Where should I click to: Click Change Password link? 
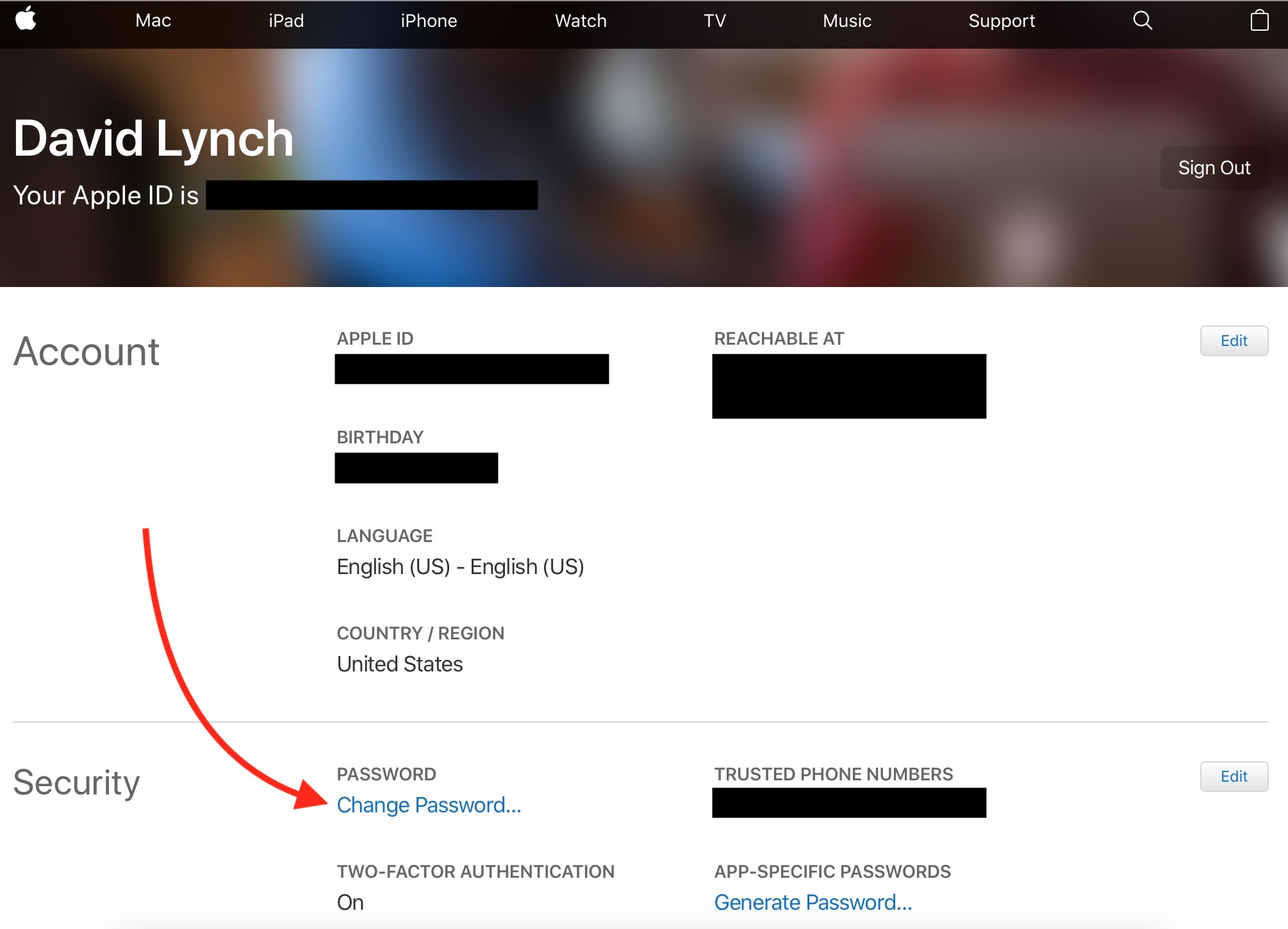pyautogui.click(x=430, y=803)
